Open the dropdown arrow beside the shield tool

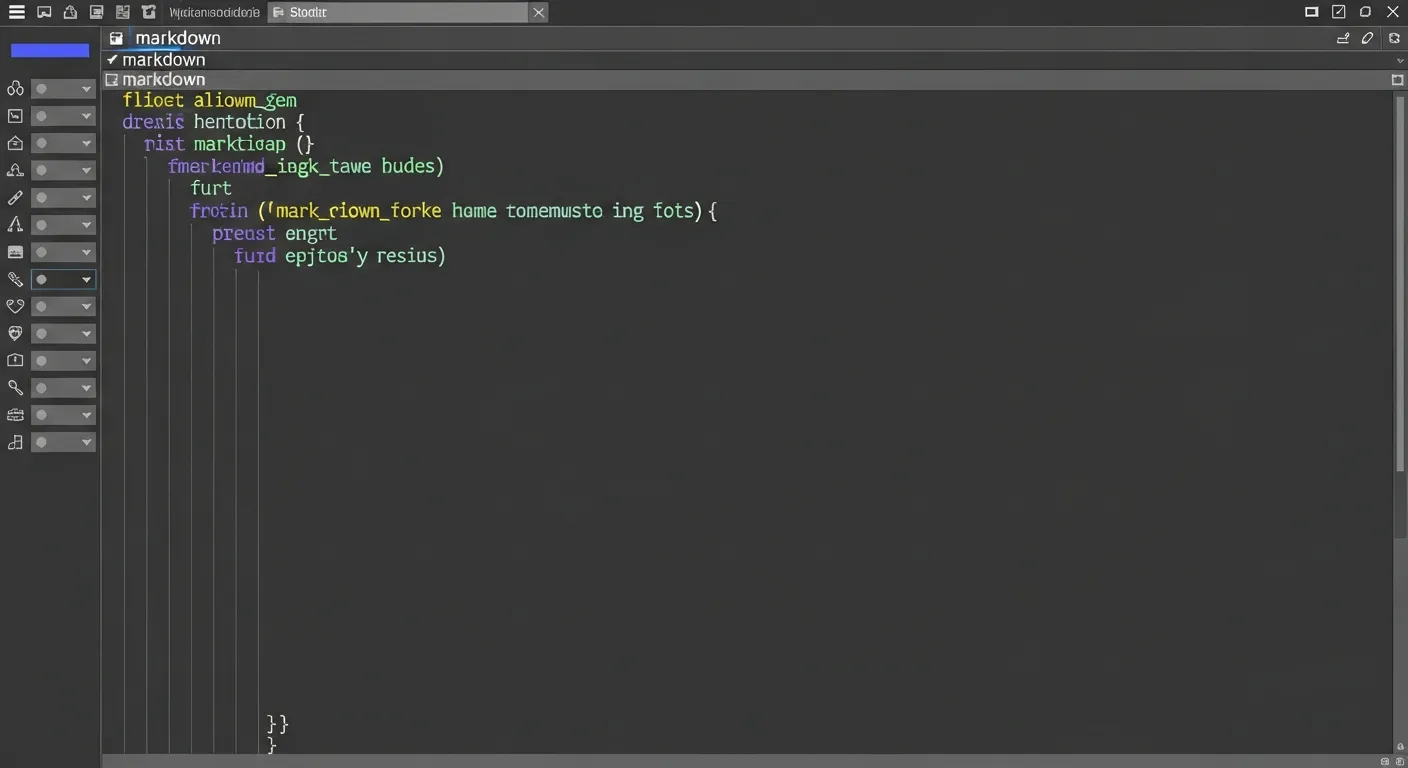tap(87, 333)
